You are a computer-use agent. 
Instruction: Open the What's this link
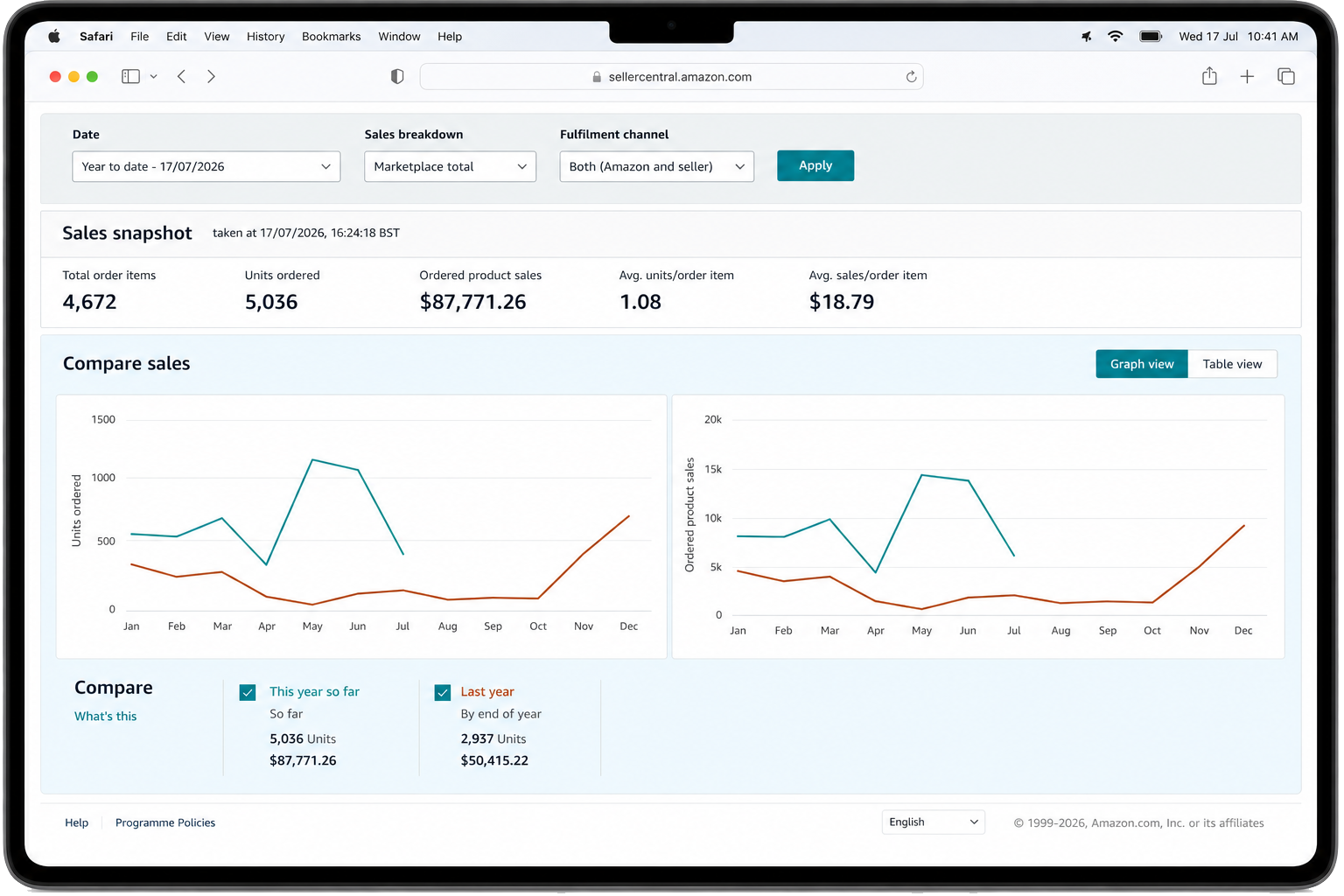[x=106, y=716]
